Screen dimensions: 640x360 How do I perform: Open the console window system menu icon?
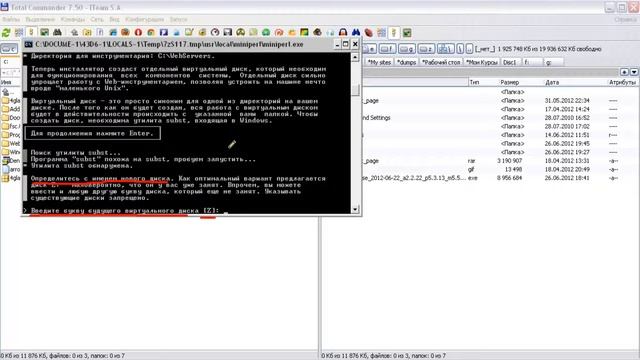click(x=28, y=44)
